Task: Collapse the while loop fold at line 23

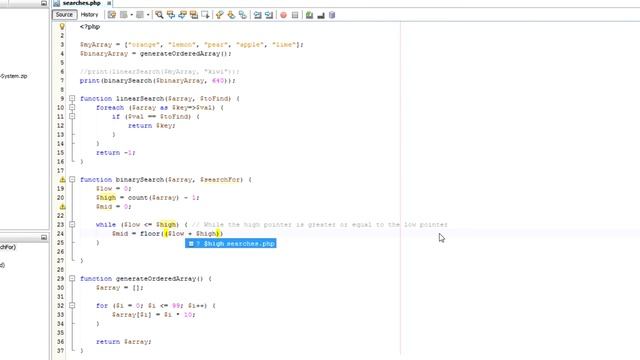Action: 72,224
